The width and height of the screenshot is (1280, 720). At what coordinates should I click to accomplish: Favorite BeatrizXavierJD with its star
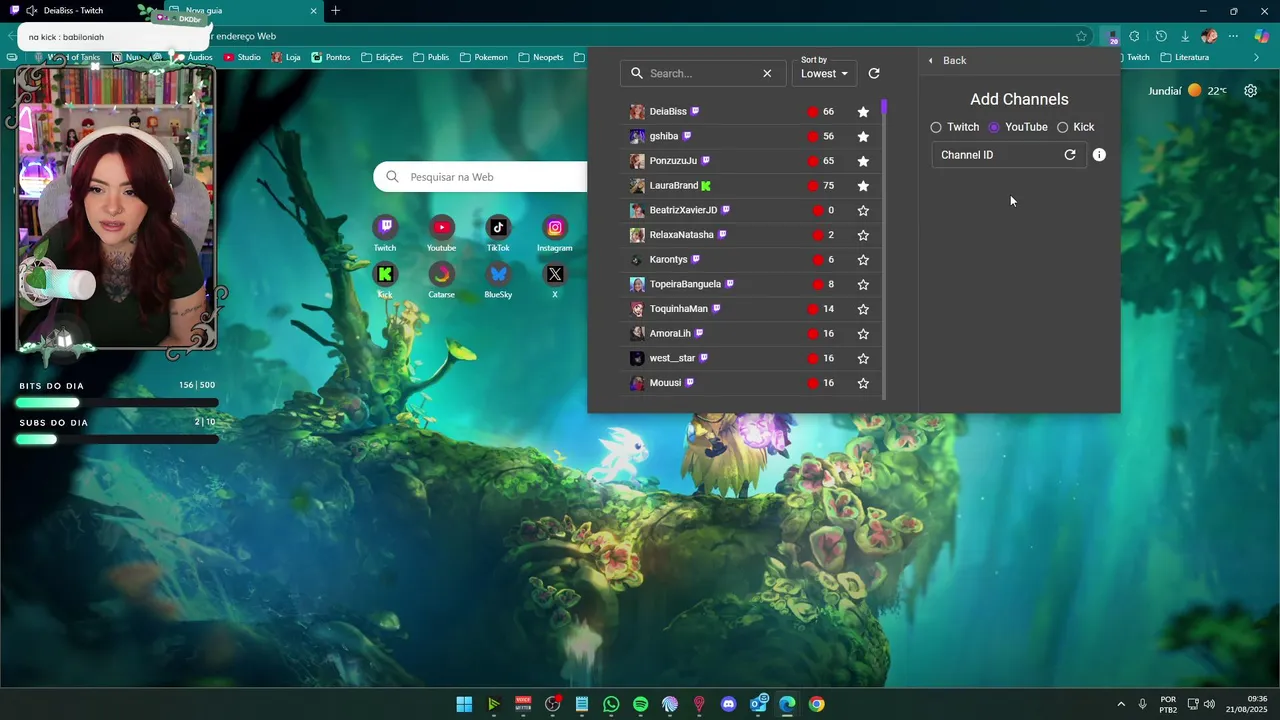pos(863,210)
